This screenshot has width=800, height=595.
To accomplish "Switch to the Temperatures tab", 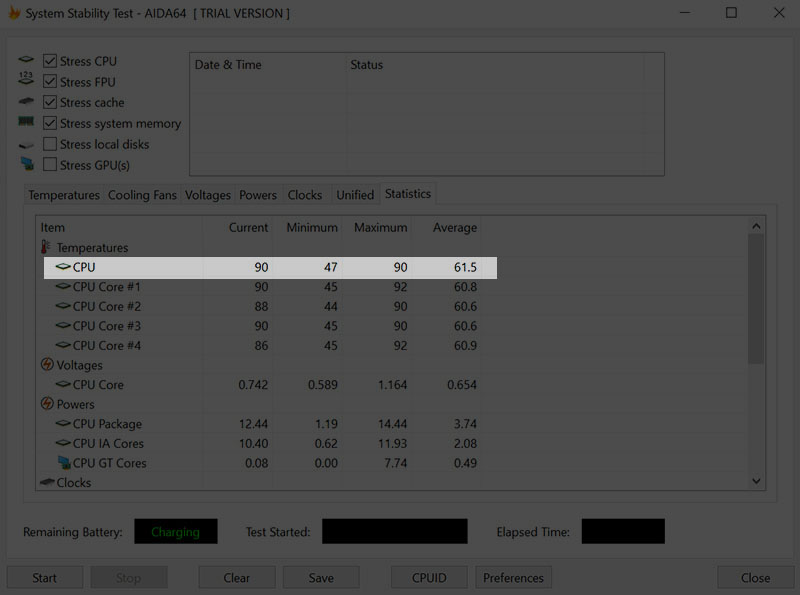I will coord(64,195).
